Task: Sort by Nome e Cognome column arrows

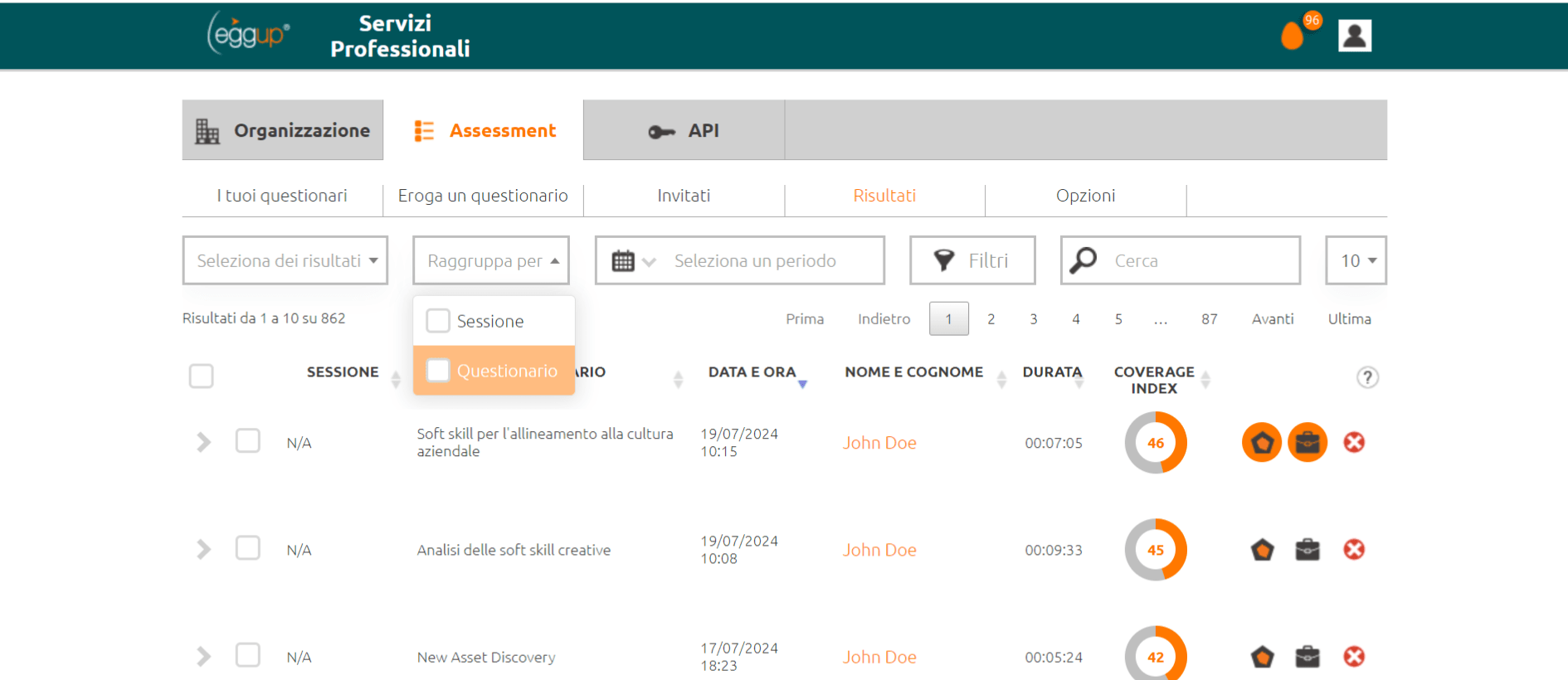Action: tap(1001, 380)
